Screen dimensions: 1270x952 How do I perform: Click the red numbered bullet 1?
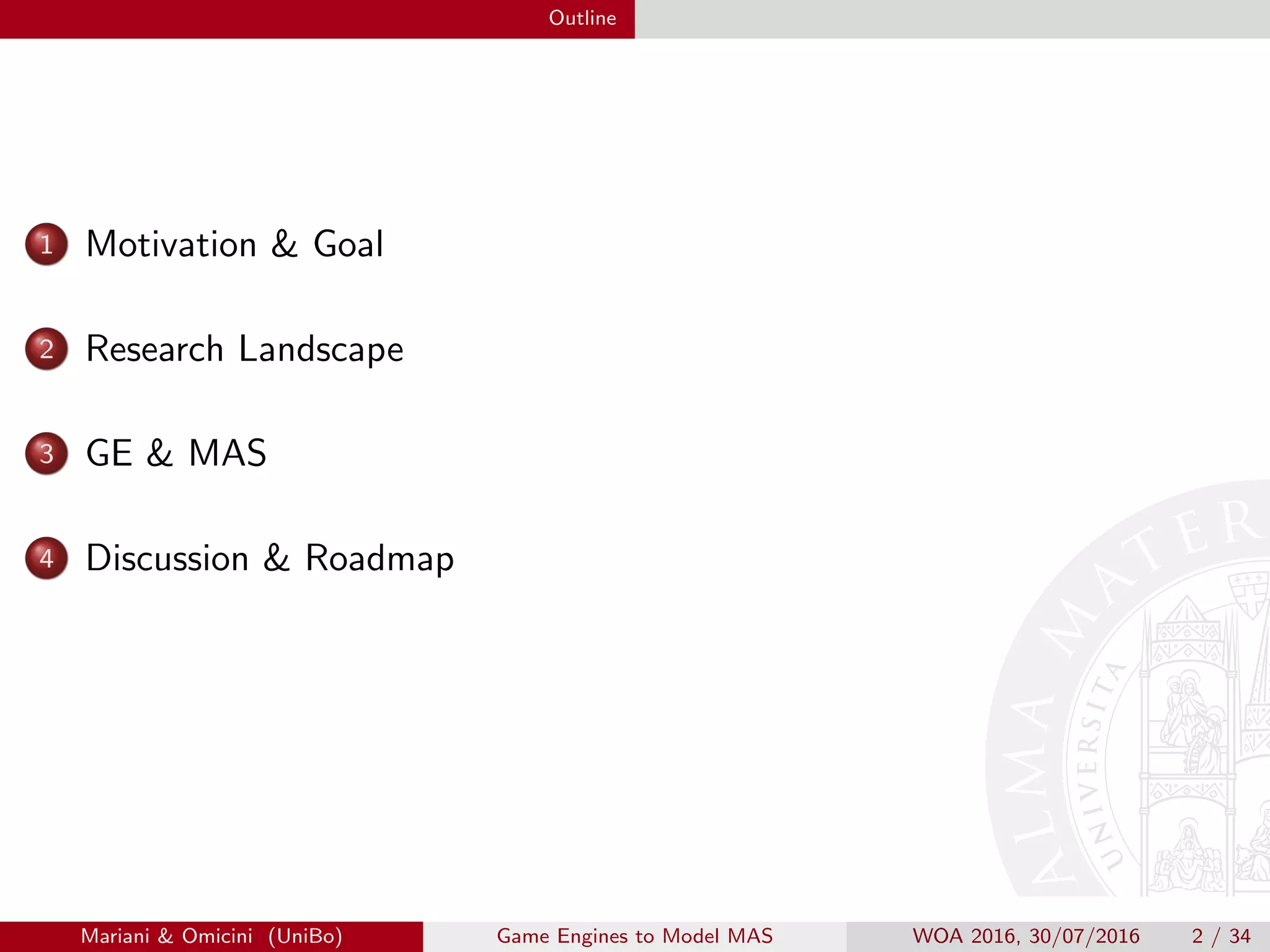point(47,244)
